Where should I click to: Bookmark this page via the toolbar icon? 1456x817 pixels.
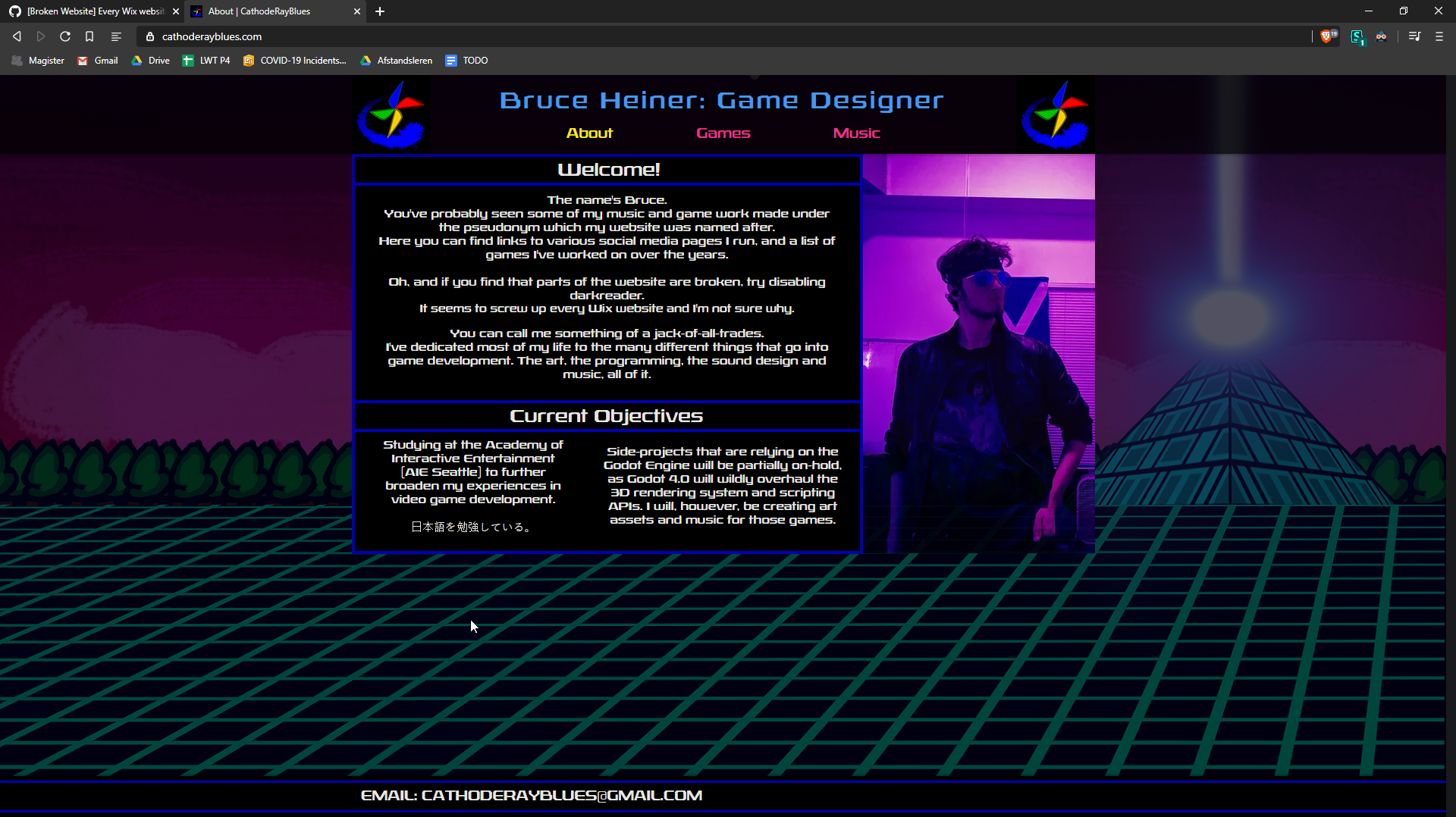coord(89,36)
